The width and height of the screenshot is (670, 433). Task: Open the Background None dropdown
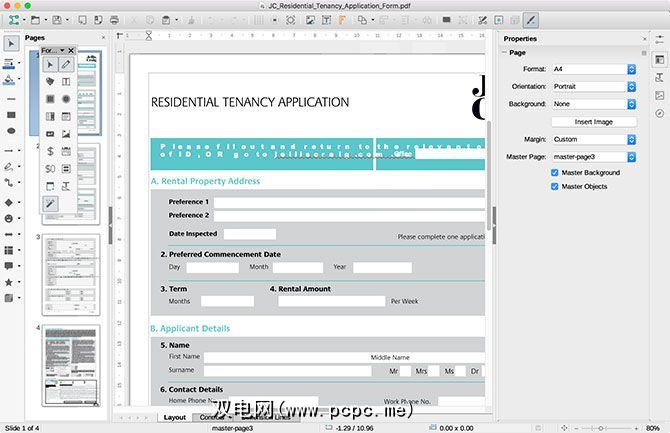pyautogui.click(x=594, y=104)
